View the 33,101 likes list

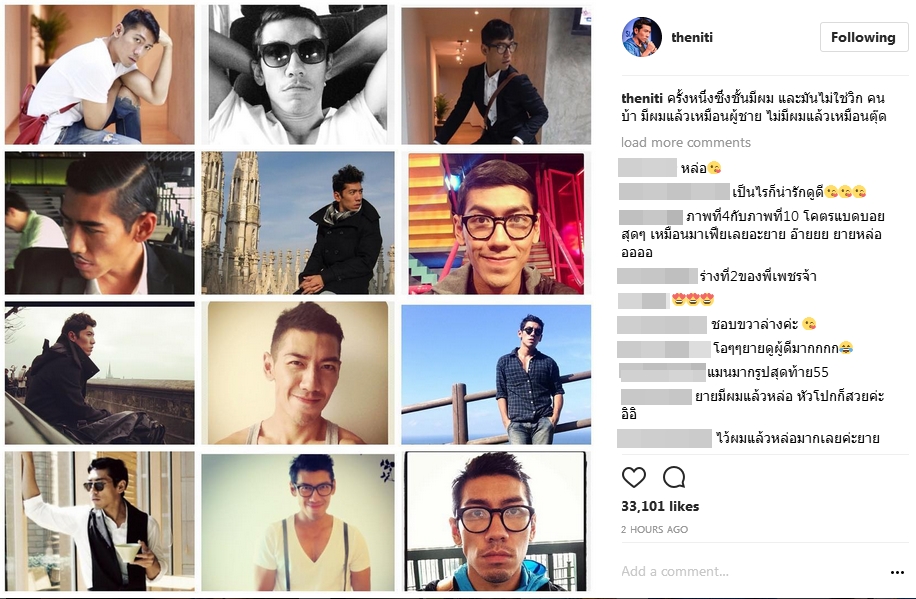click(660, 506)
